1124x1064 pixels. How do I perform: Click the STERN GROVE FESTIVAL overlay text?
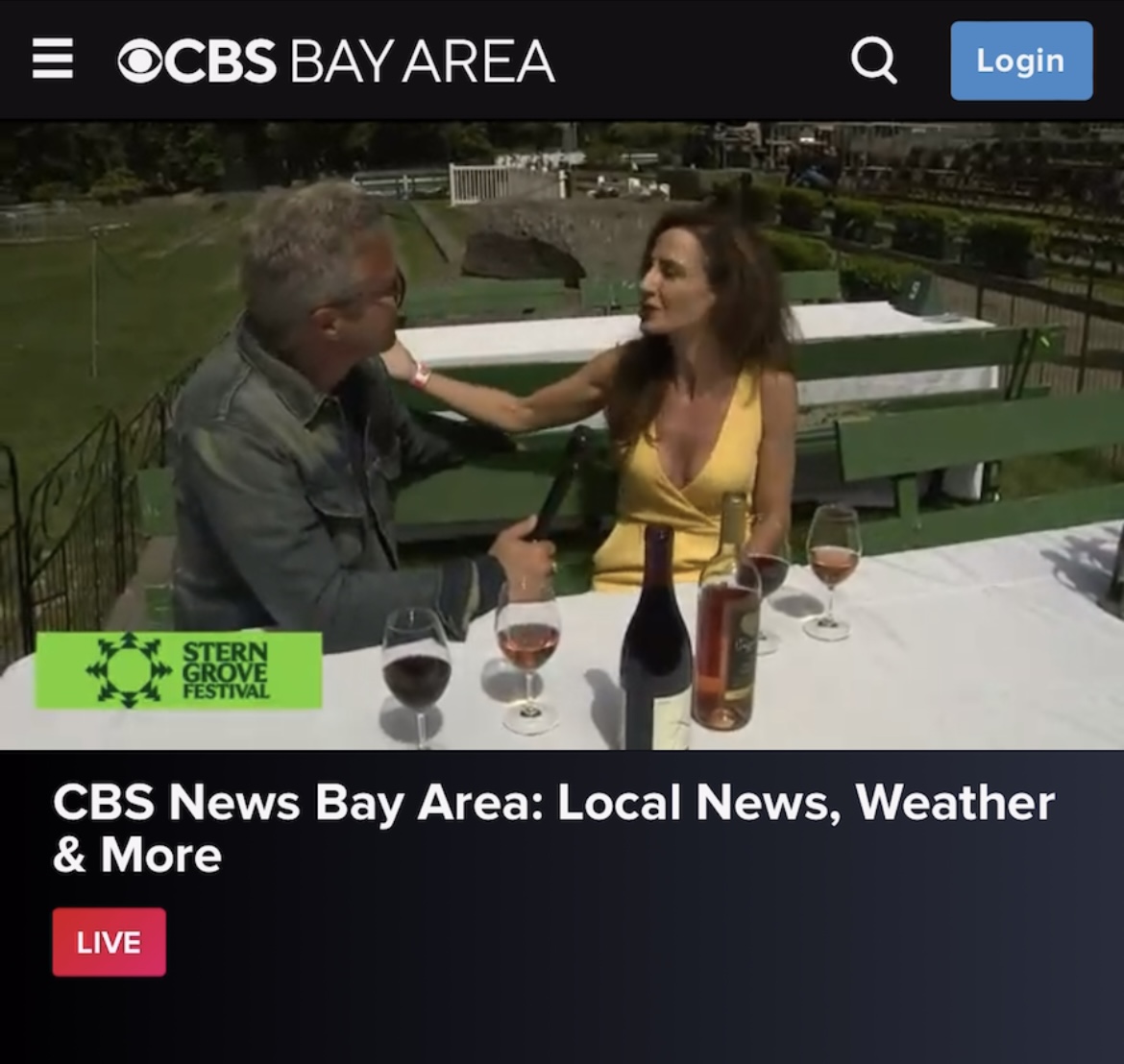[226, 671]
